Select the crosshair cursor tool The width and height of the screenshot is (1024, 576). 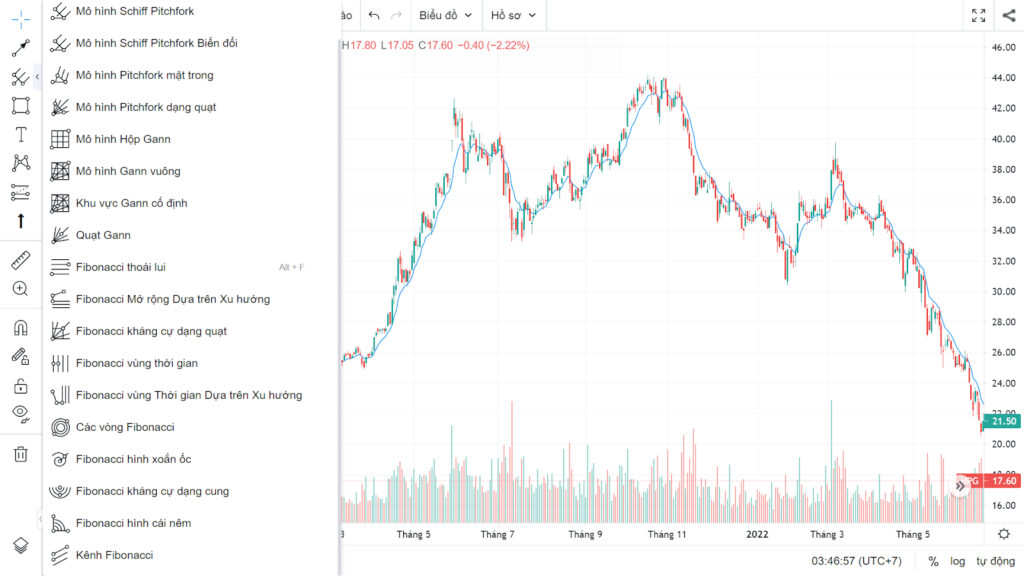pyautogui.click(x=20, y=19)
